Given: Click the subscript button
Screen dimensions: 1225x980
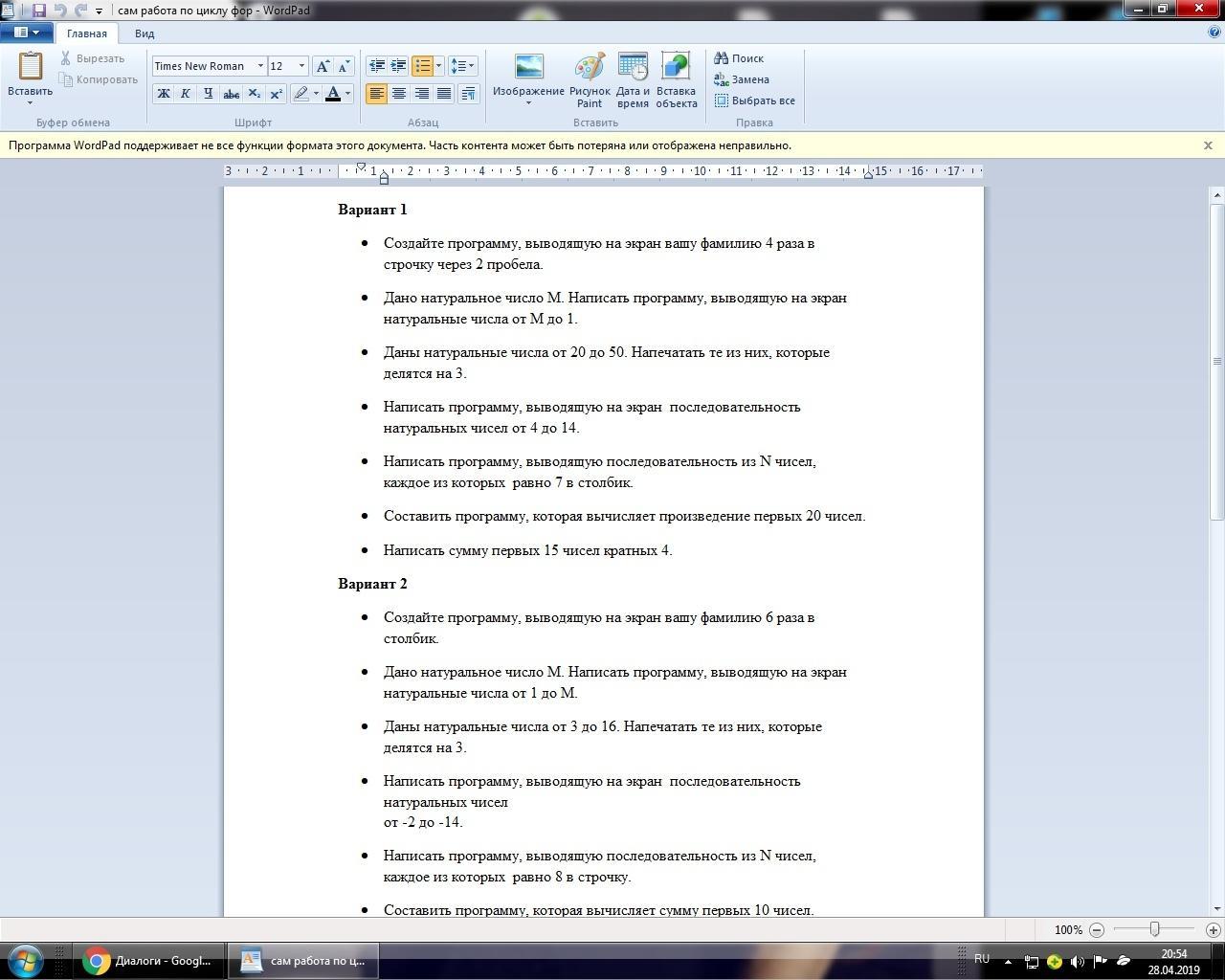Looking at the screenshot, I should click(254, 94).
